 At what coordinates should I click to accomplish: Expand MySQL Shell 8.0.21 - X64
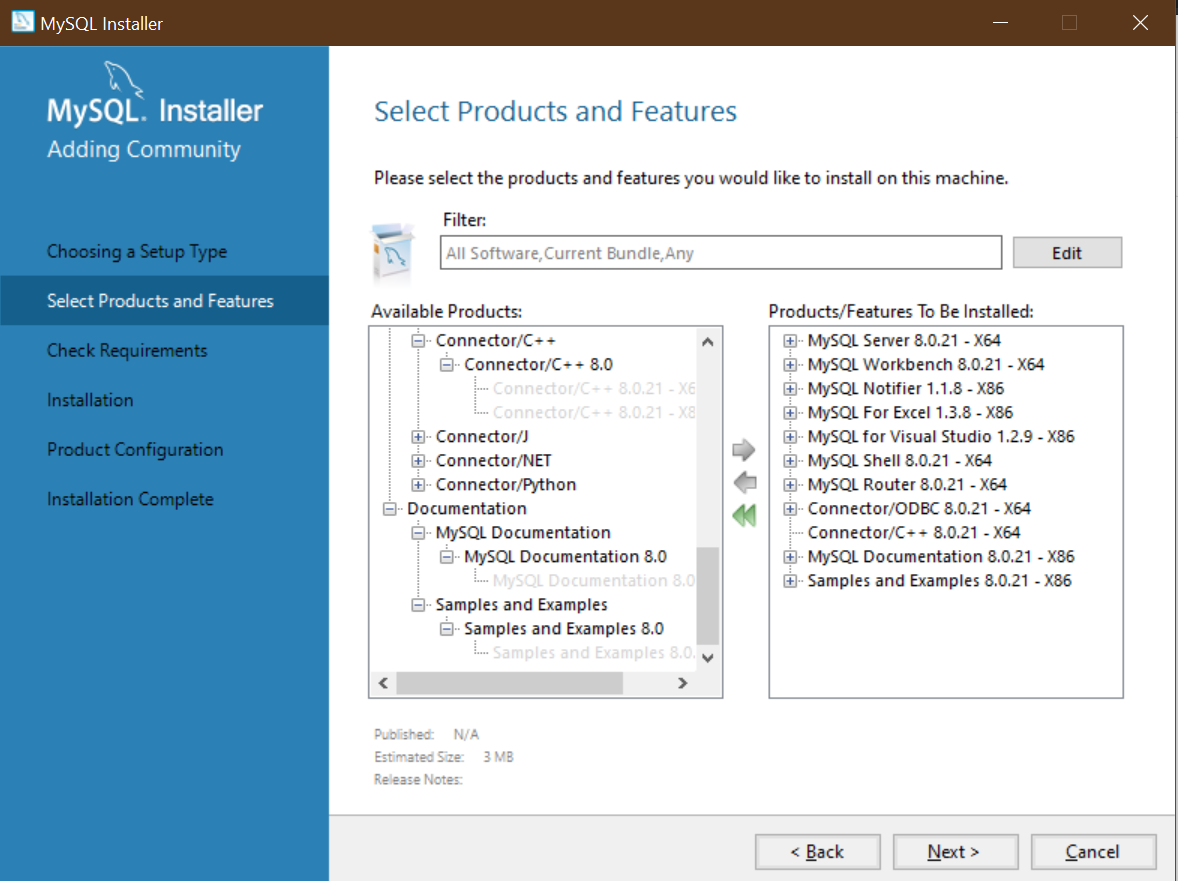pyautogui.click(x=790, y=461)
